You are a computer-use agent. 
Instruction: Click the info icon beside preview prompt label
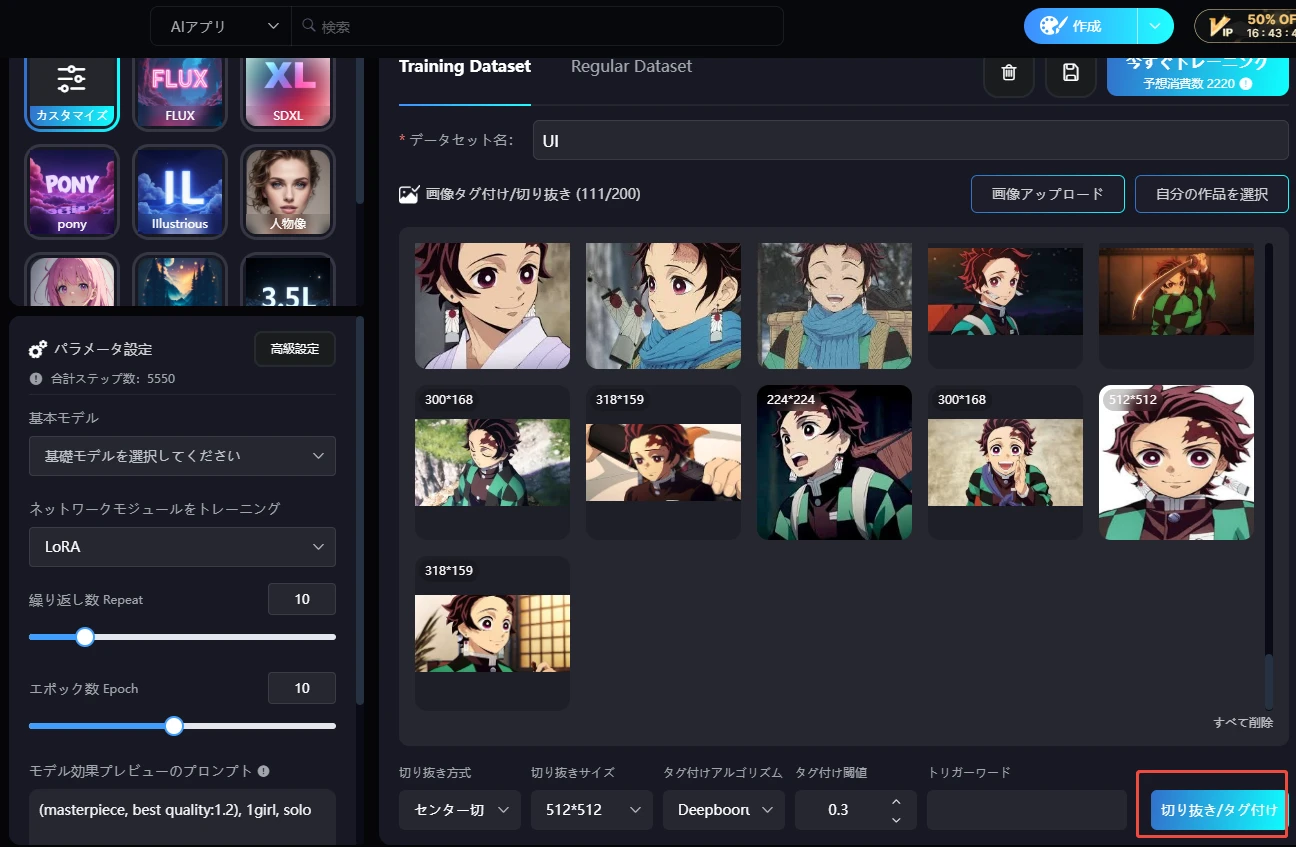263,771
